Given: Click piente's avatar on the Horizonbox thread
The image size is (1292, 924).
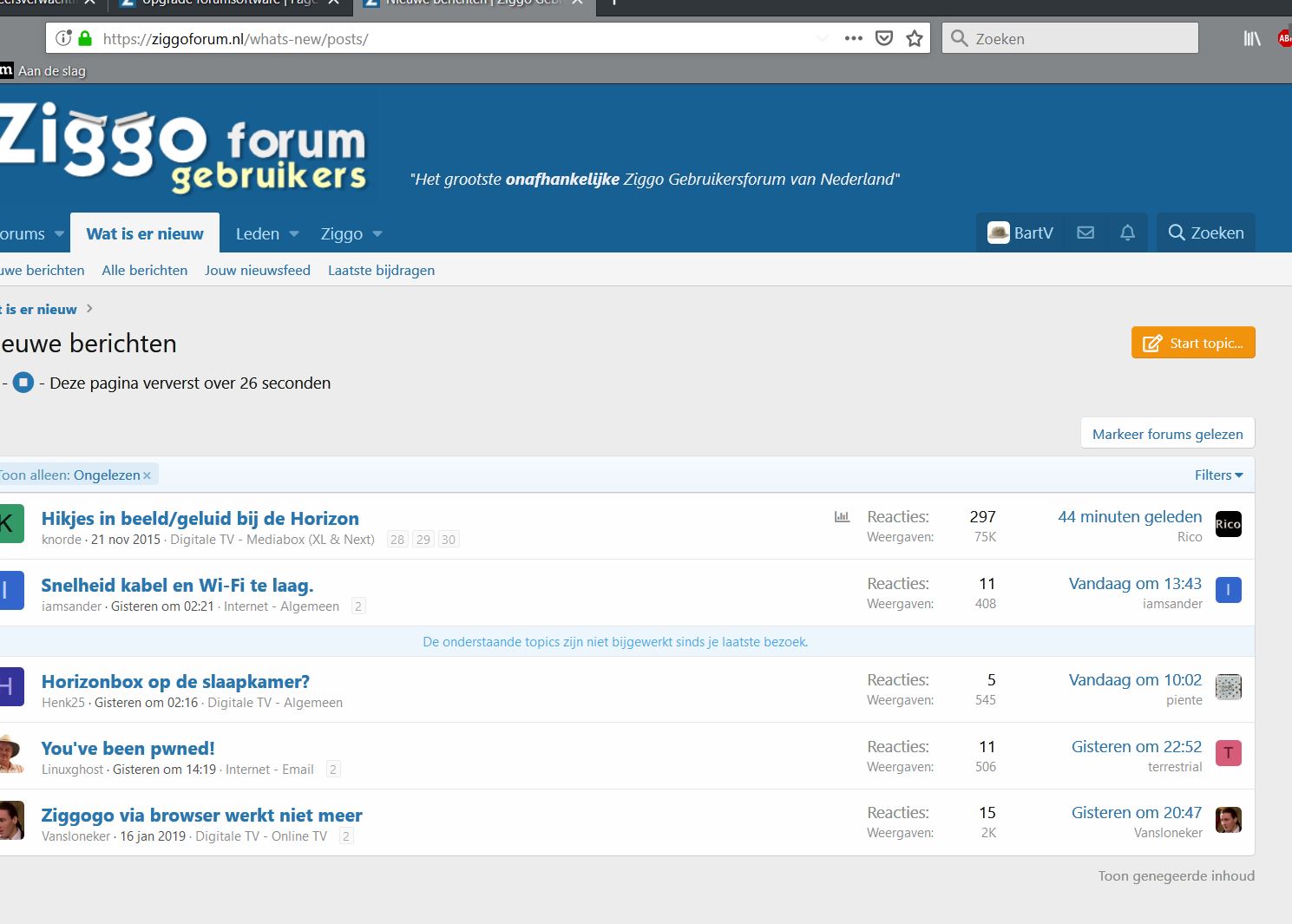Looking at the screenshot, I should point(1228,687).
